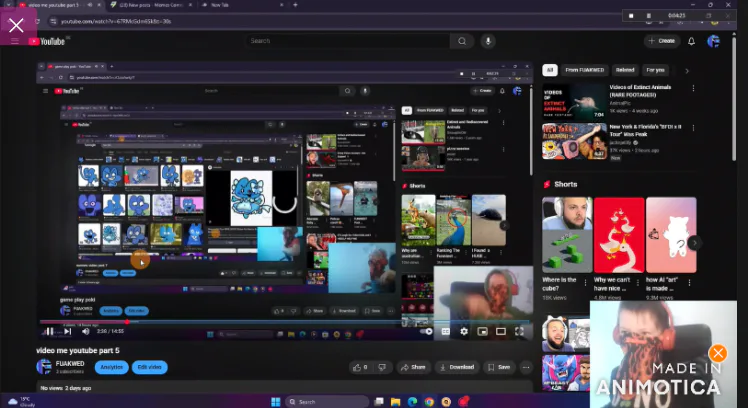Open options menu for New York & Florida's video
Screen dimensions: 748x408
693,128
